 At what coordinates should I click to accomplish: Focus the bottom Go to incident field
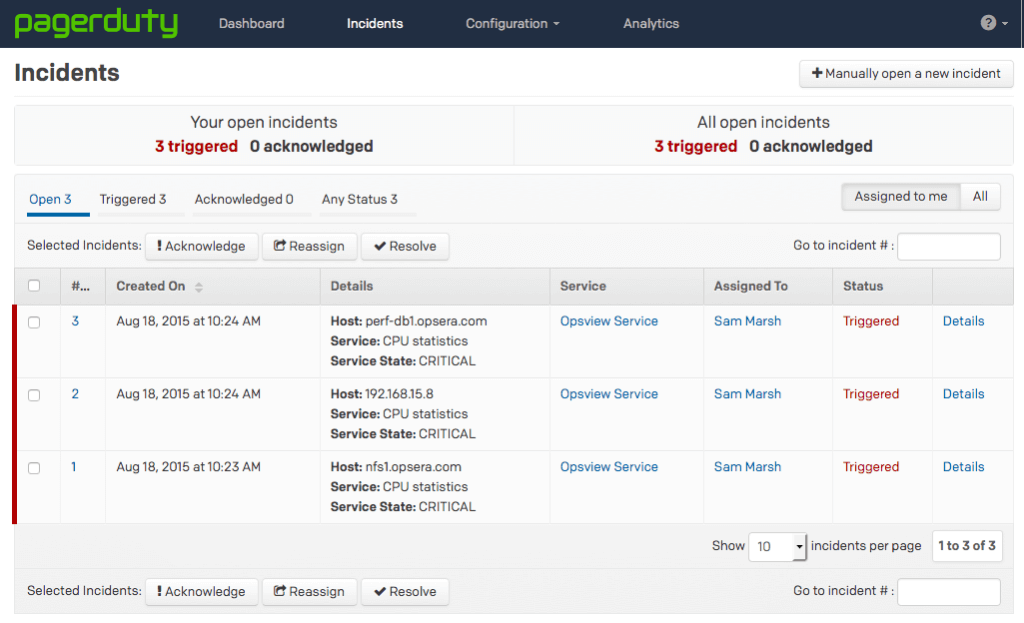[x=949, y=592]
